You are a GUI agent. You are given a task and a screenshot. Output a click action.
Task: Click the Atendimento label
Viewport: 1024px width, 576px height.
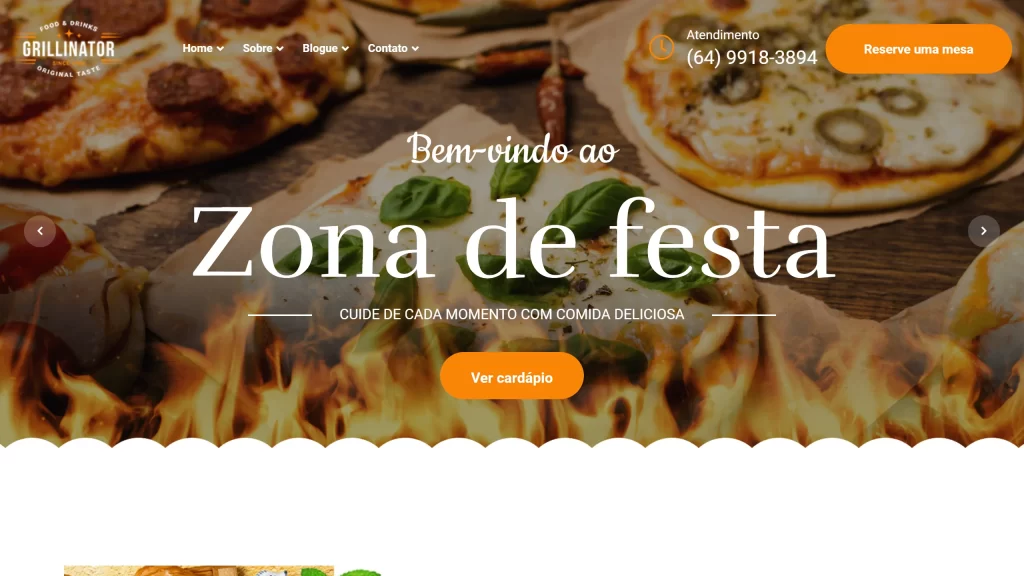click(x=722, y=35)
